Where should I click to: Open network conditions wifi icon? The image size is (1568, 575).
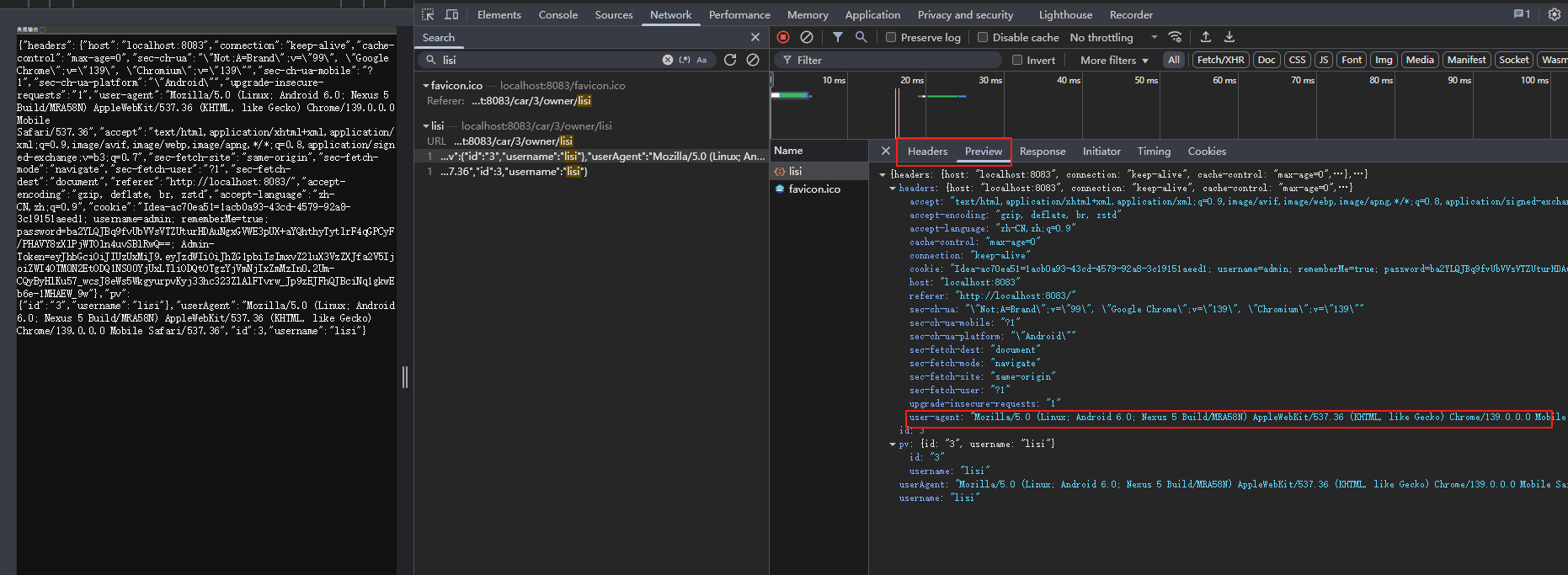[1175, 37]
